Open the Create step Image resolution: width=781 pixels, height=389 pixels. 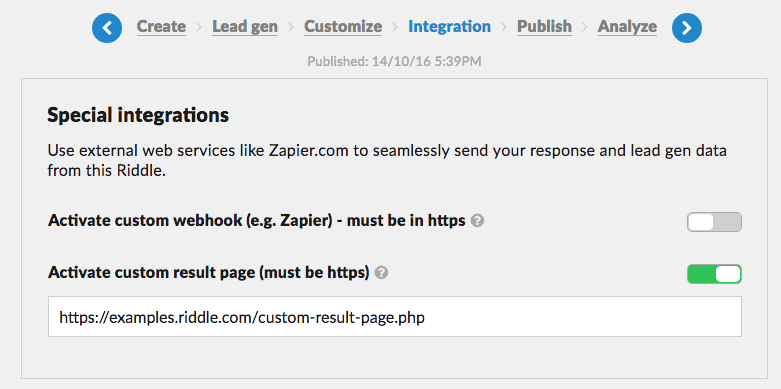coord(161,26)
